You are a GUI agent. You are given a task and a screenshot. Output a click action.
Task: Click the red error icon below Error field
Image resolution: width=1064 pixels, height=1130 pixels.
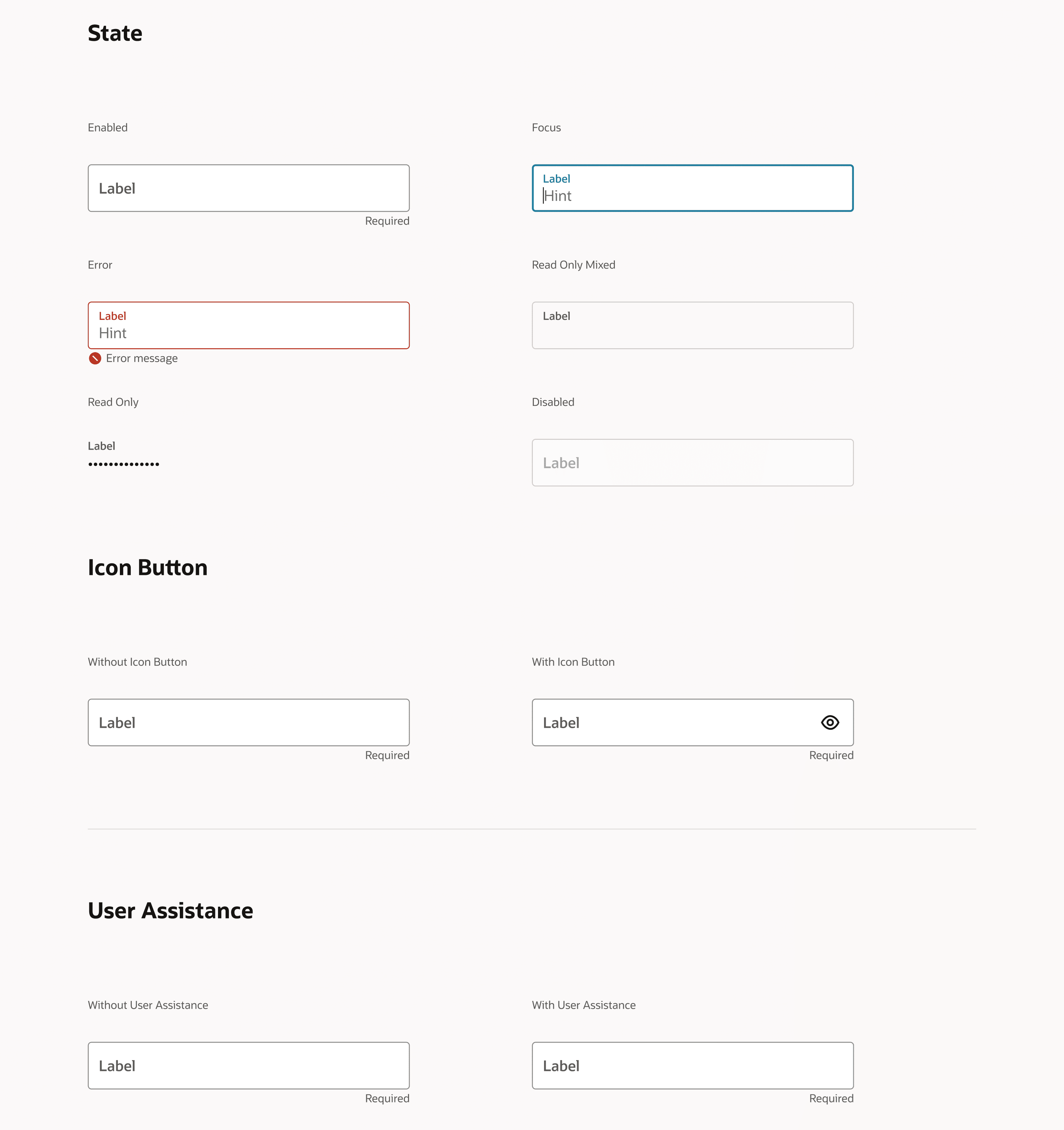point(95,358)
